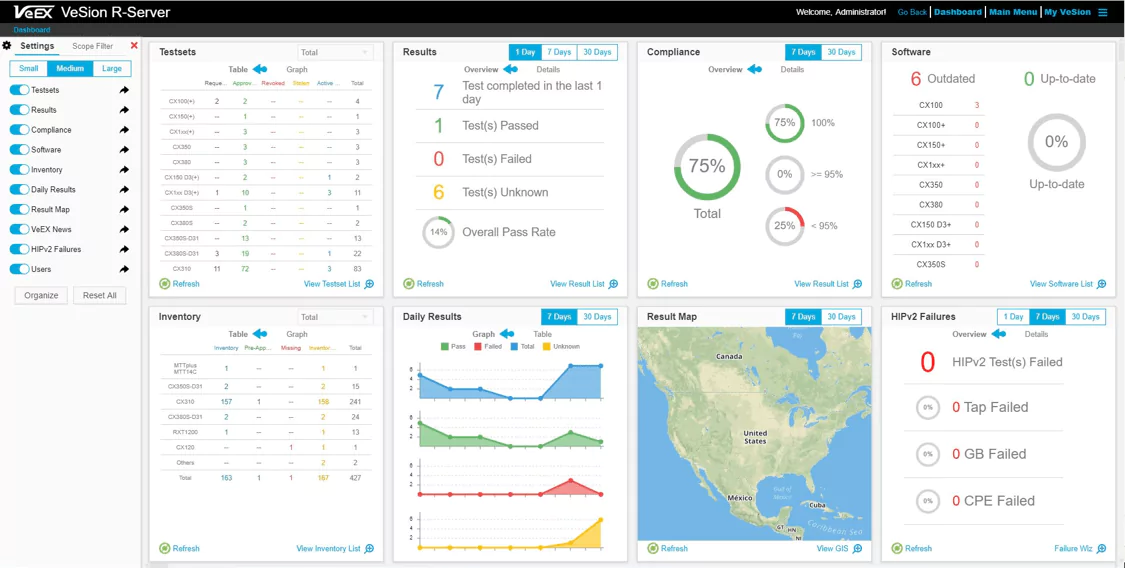This screenshot has width=1125, height=568.
Task: Click the share arrow next to Software
Action: coord(124,150)
